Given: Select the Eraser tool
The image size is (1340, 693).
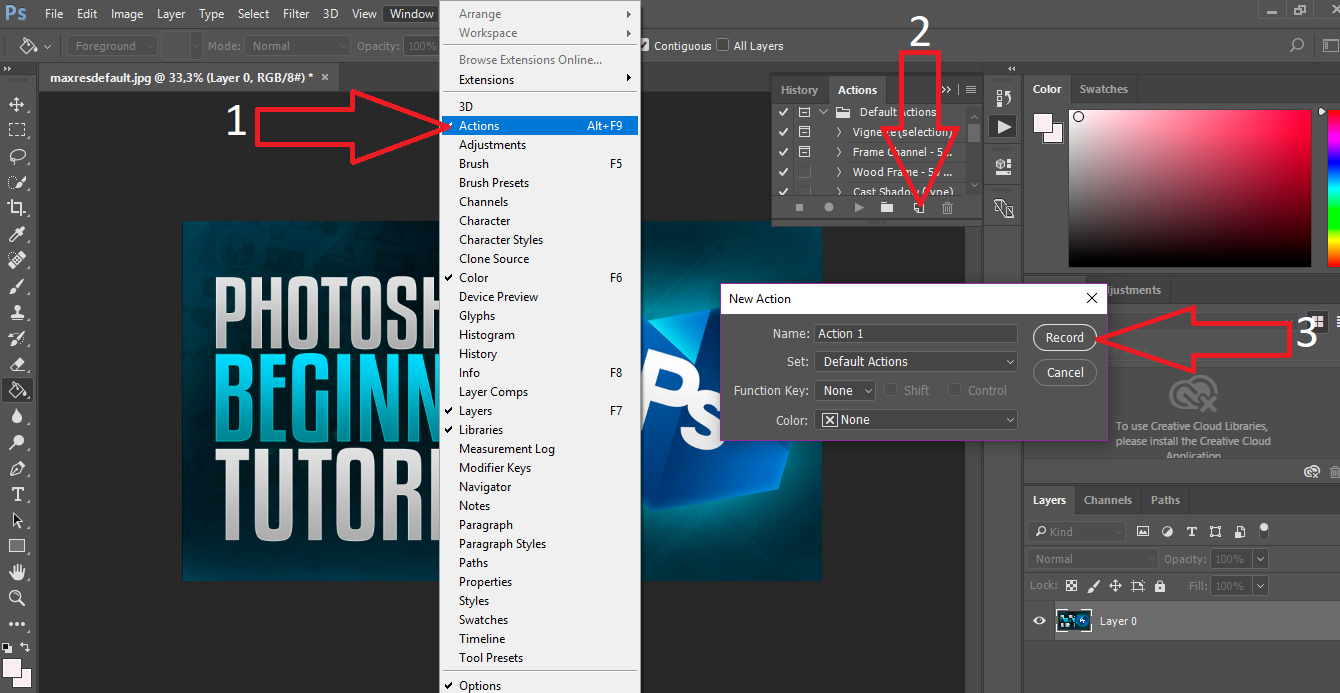Looking at the screenshot, I should pos(17,364).
